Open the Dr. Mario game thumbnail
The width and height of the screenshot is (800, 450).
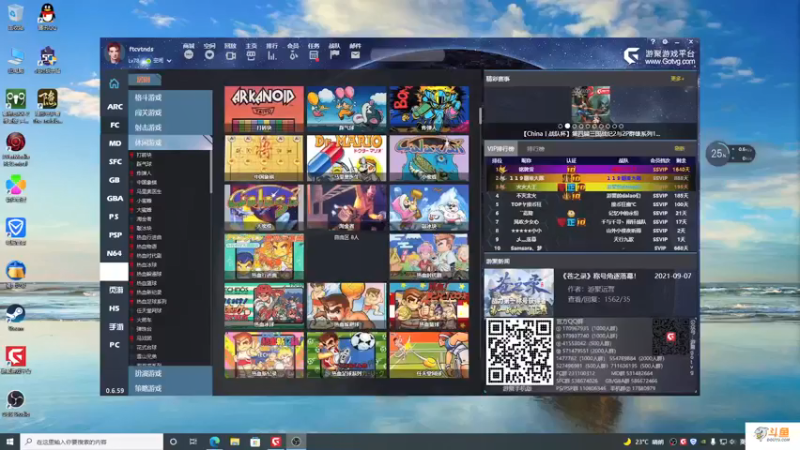pyautogui.click(x=346, y=158)
